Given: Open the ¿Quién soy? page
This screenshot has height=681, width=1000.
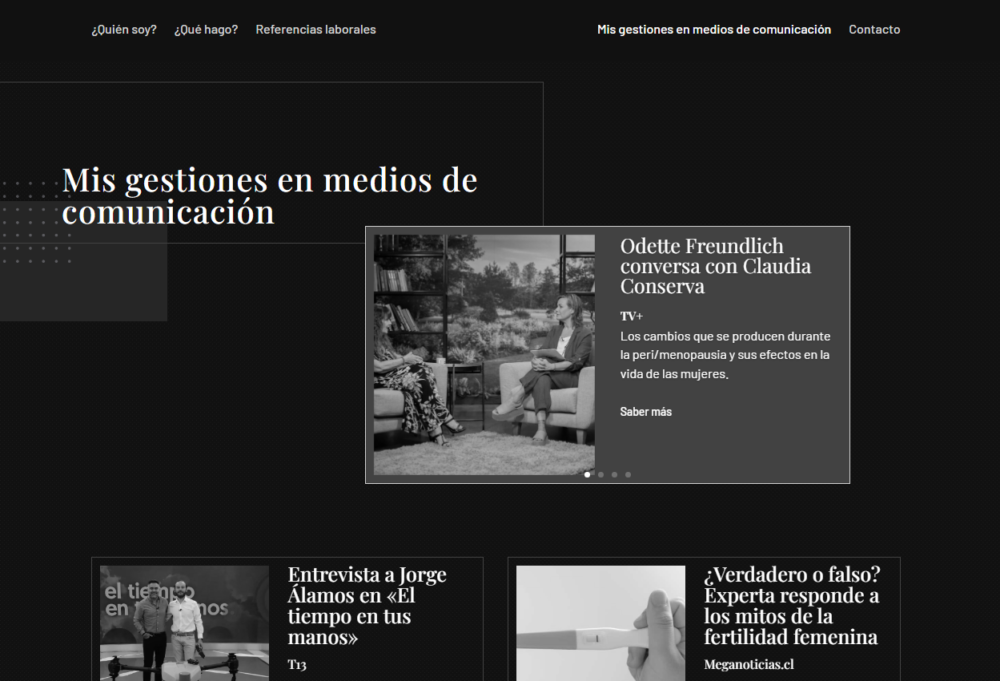Looking at the screenshot, I should [x=124, y=30].
